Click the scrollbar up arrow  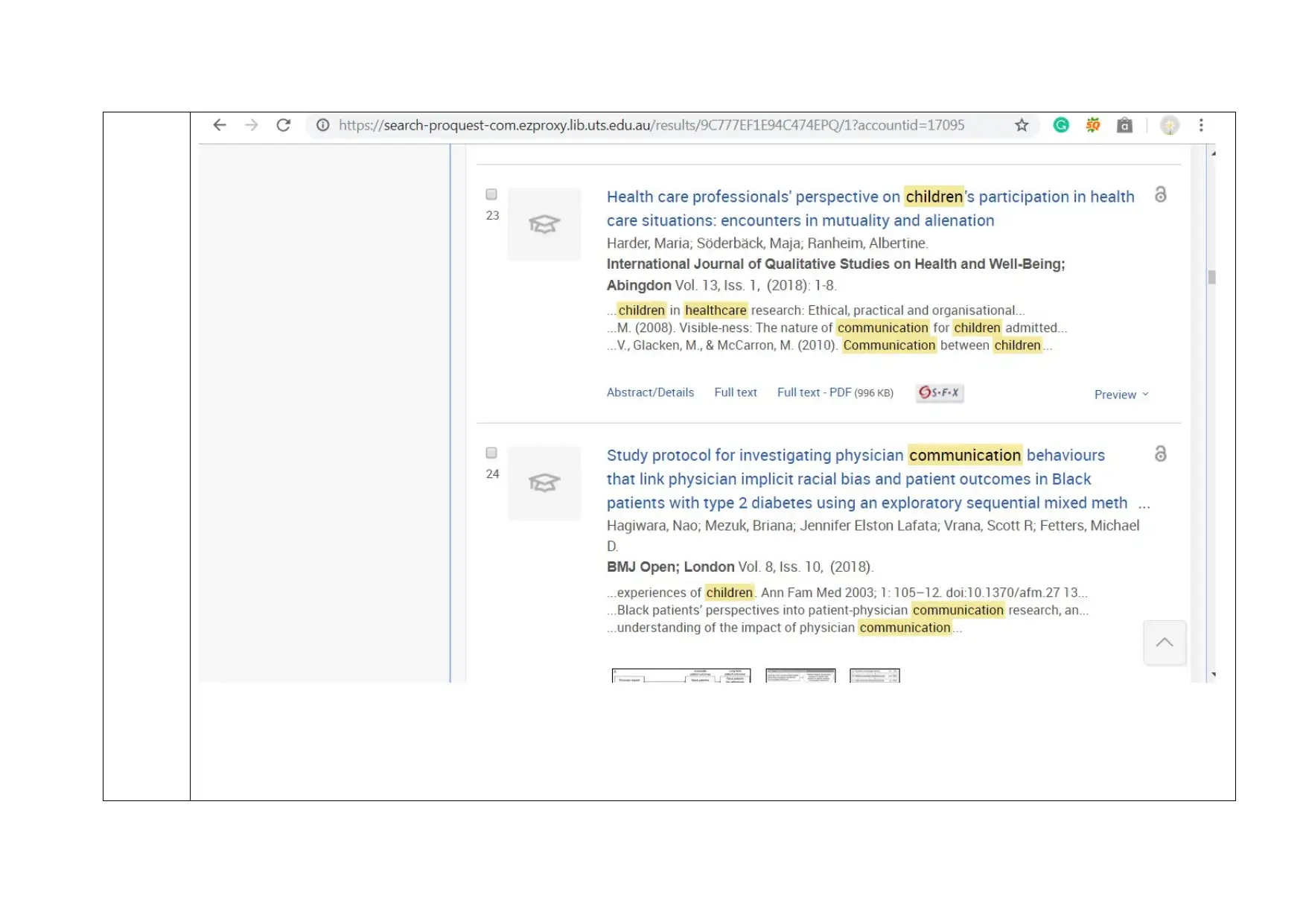pyautogui.click(x=1213, y=153)
